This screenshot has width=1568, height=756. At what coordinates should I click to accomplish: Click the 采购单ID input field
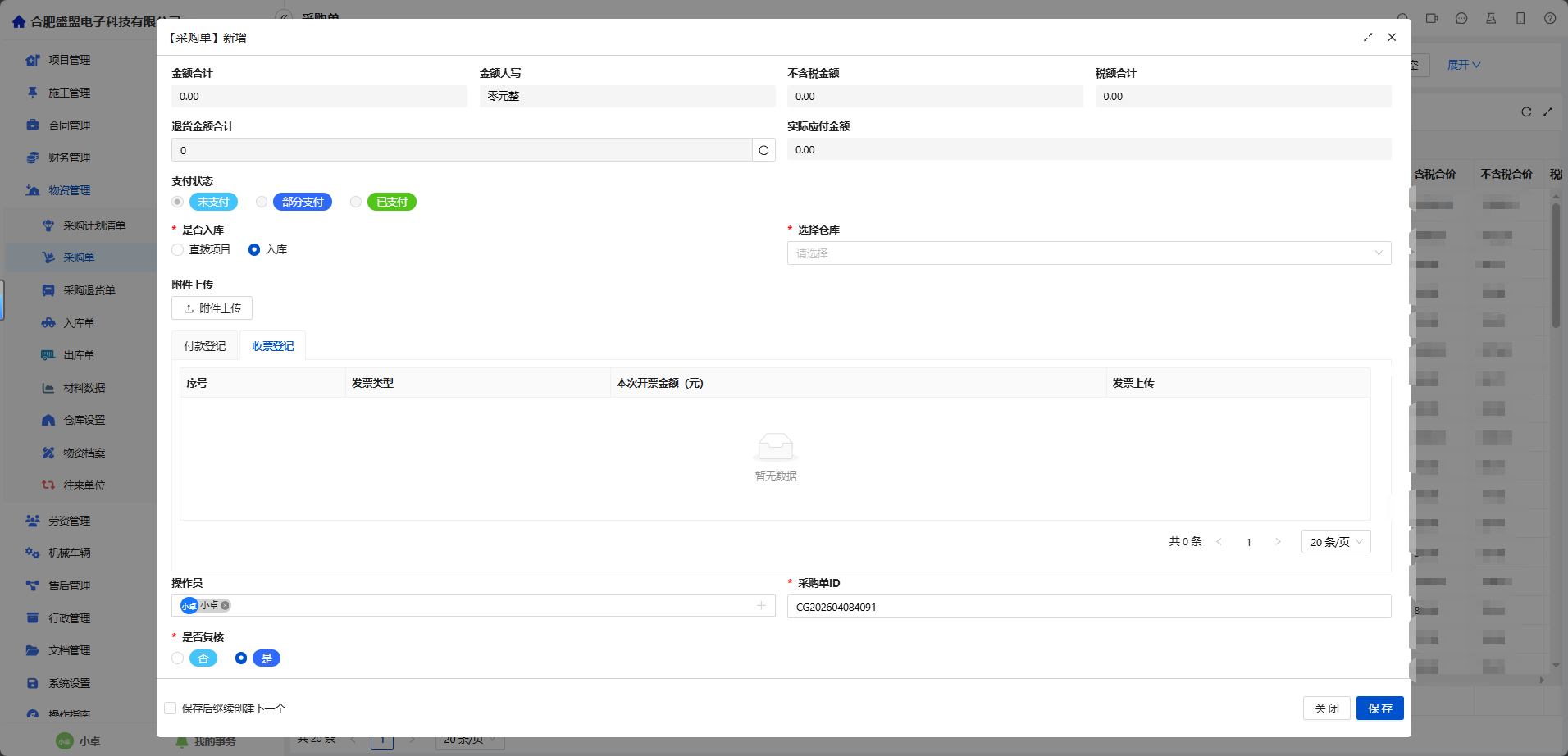(1088, 607)
